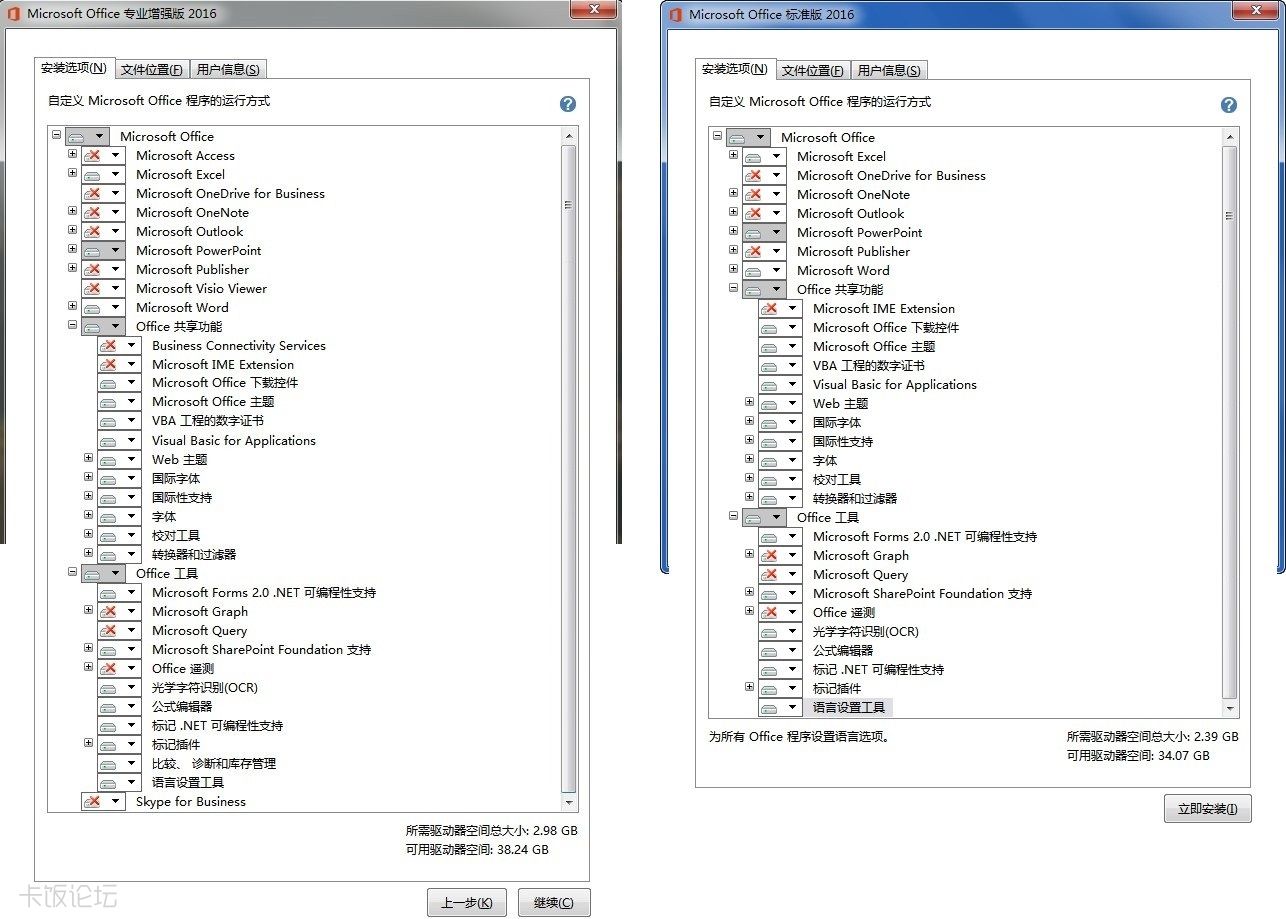Click drive icon for 国际字体 in Standard window
Screen dimensions: 1286x919
click(x=770, y=422)
